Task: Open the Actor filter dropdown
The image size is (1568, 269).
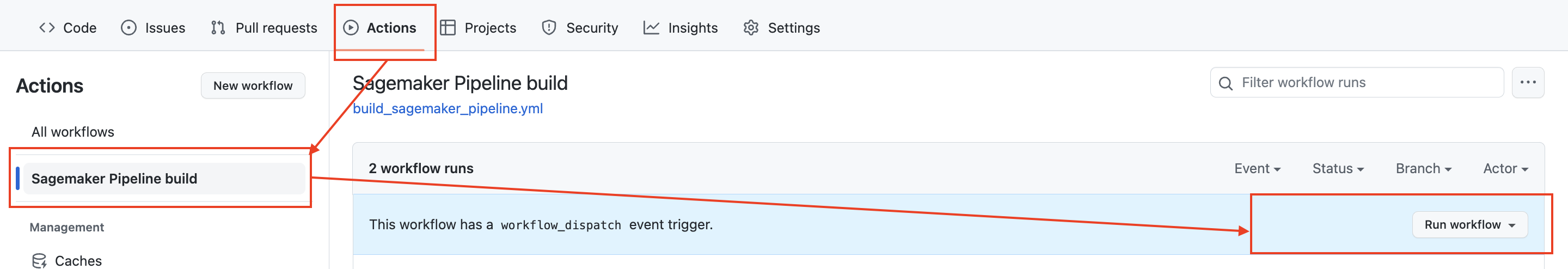Action: 1505,169
